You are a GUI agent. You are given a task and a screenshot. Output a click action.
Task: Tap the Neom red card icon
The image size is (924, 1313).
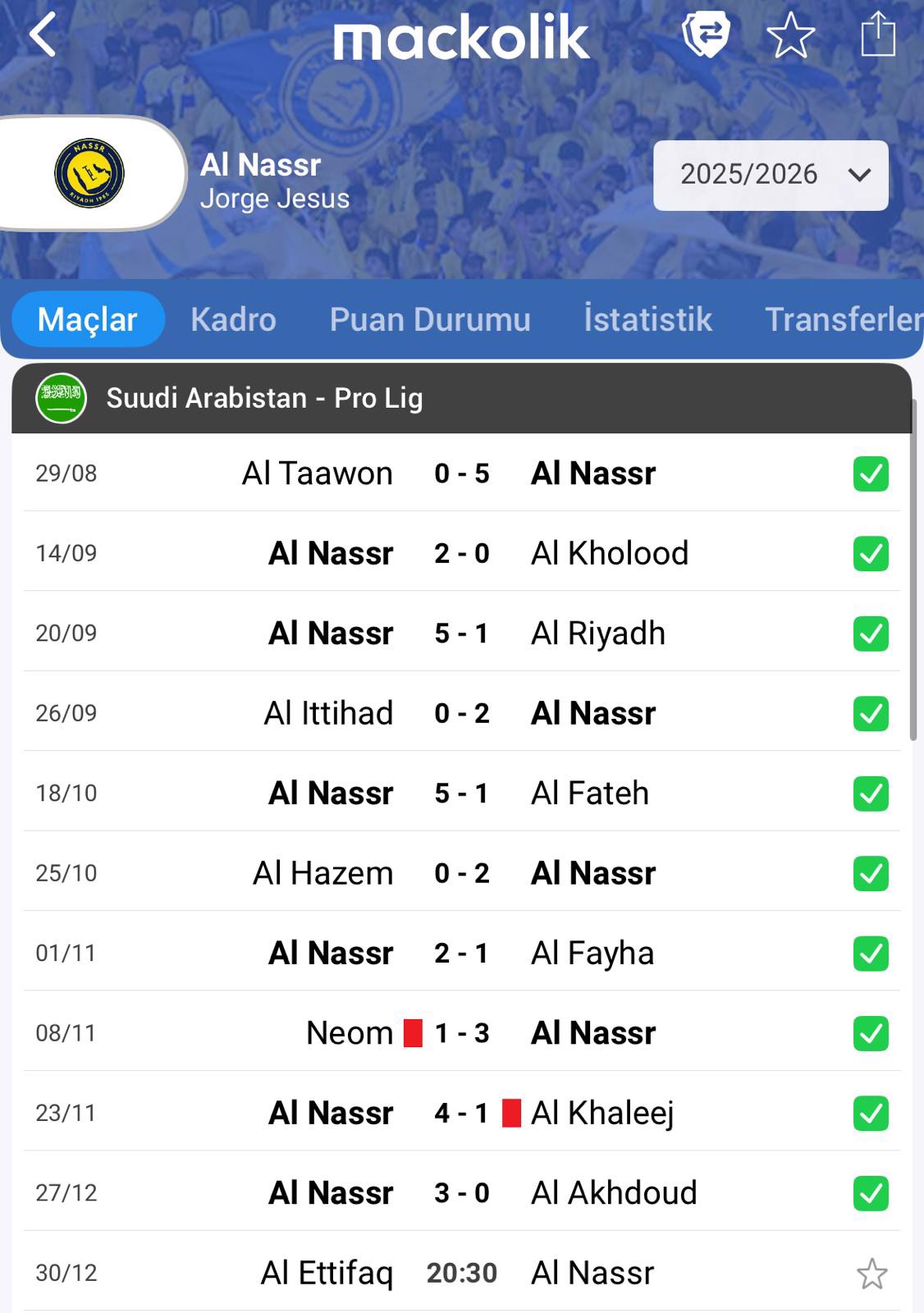[x=413, y=1032]
